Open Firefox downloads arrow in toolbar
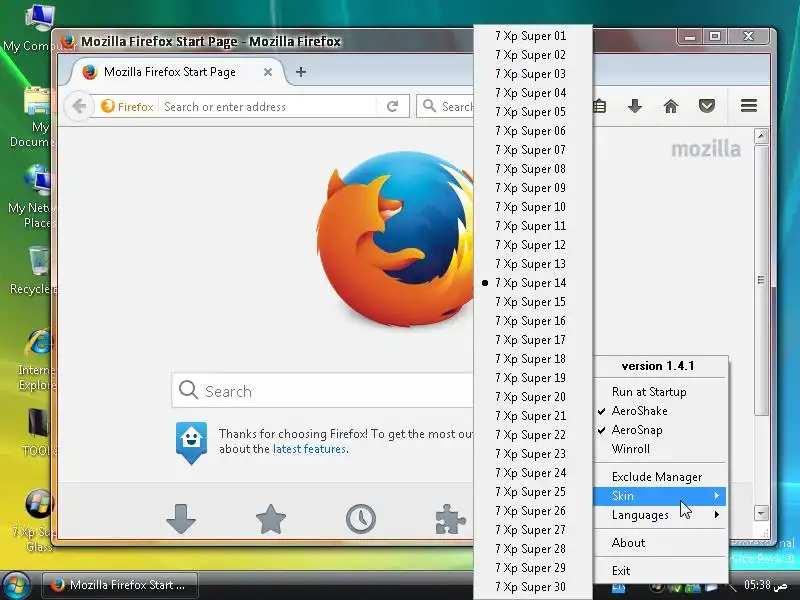The height and width of the screenshot is (600, 800). tap(635, 106)
